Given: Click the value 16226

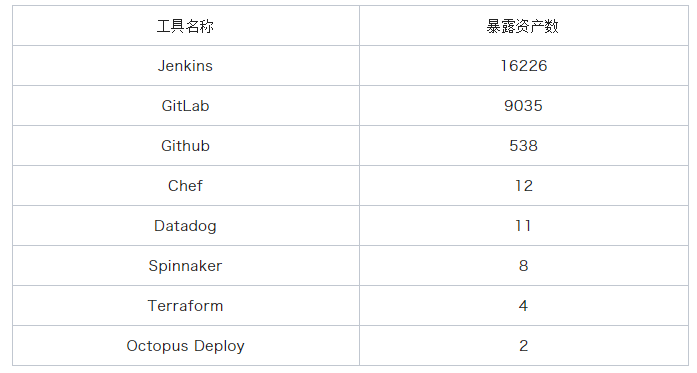Looking at the screenshot, I should coord(524,66).
